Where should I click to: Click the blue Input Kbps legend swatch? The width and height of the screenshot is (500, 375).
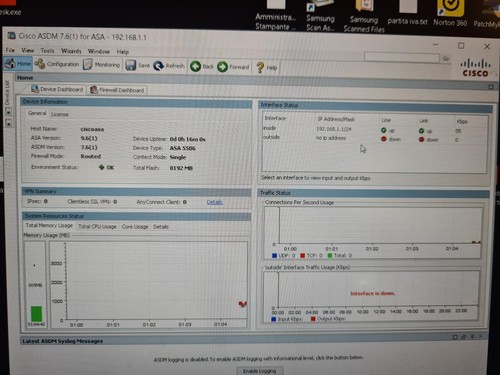(x=274, y=319)
